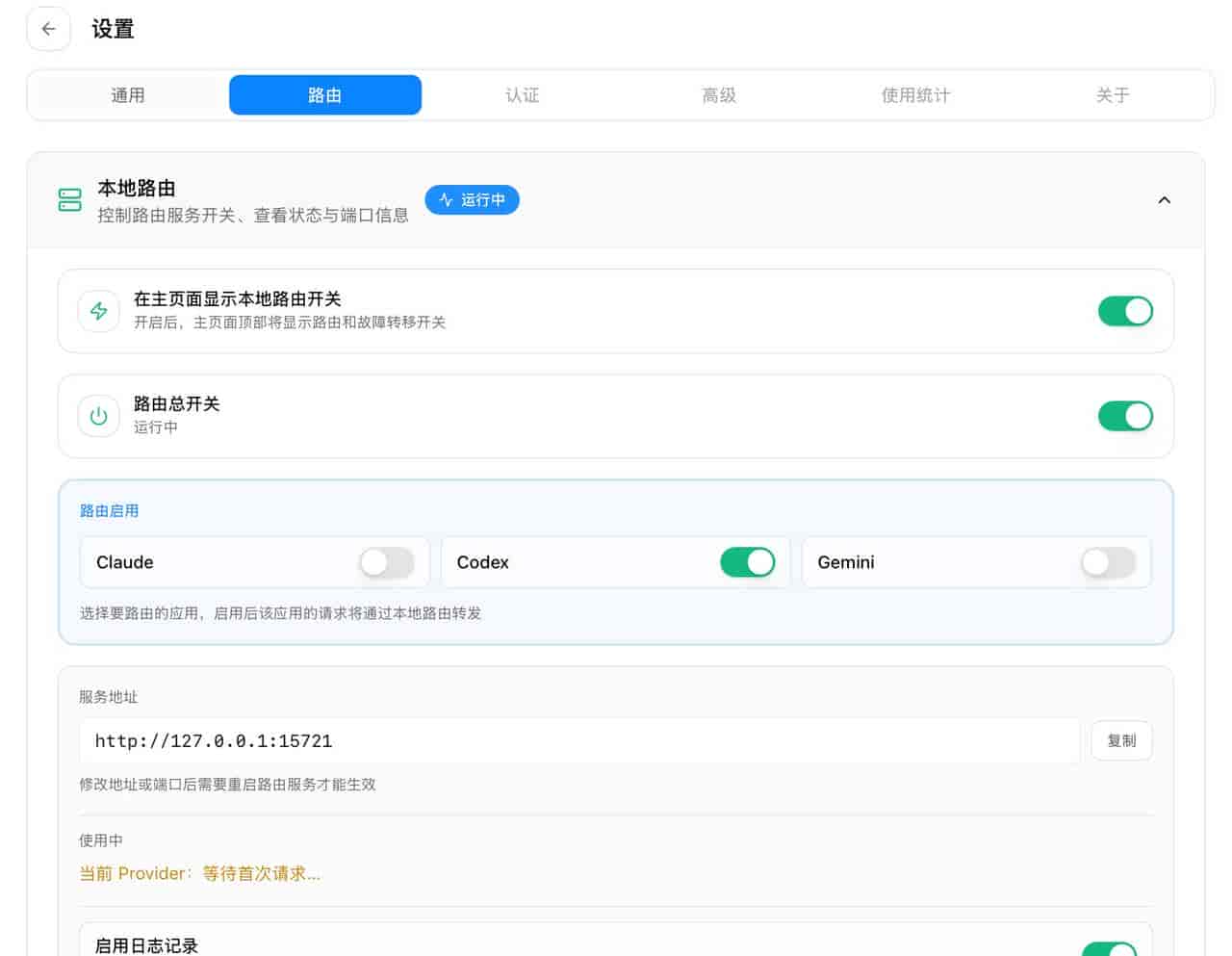Click 控制路由服务开关、查看状态与端口信息 description
The height and width of the screenshot is (956, 1232).
pyautogui.click(x=253, y=215)
